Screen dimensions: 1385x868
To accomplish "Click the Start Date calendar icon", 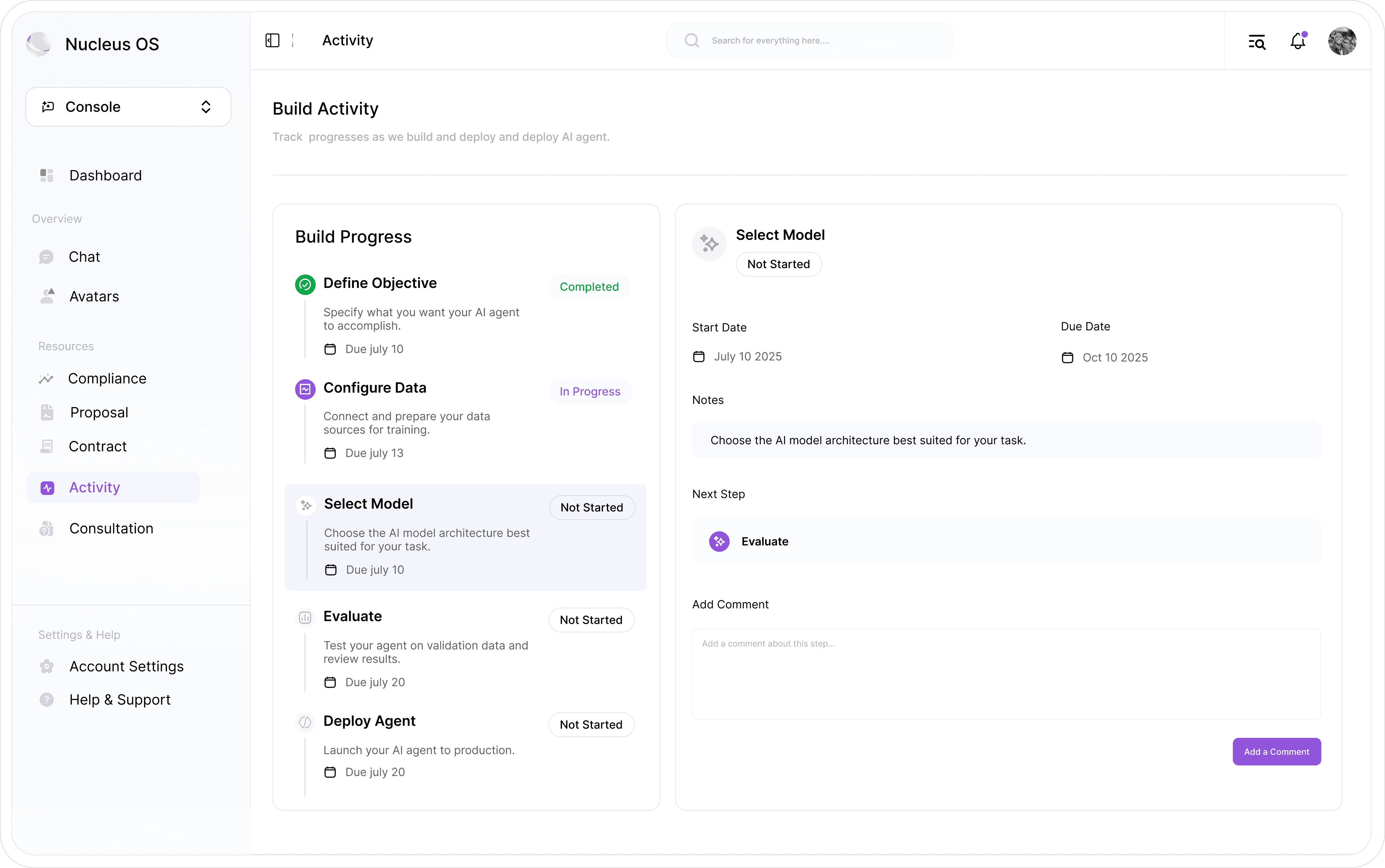I will 699,357.
